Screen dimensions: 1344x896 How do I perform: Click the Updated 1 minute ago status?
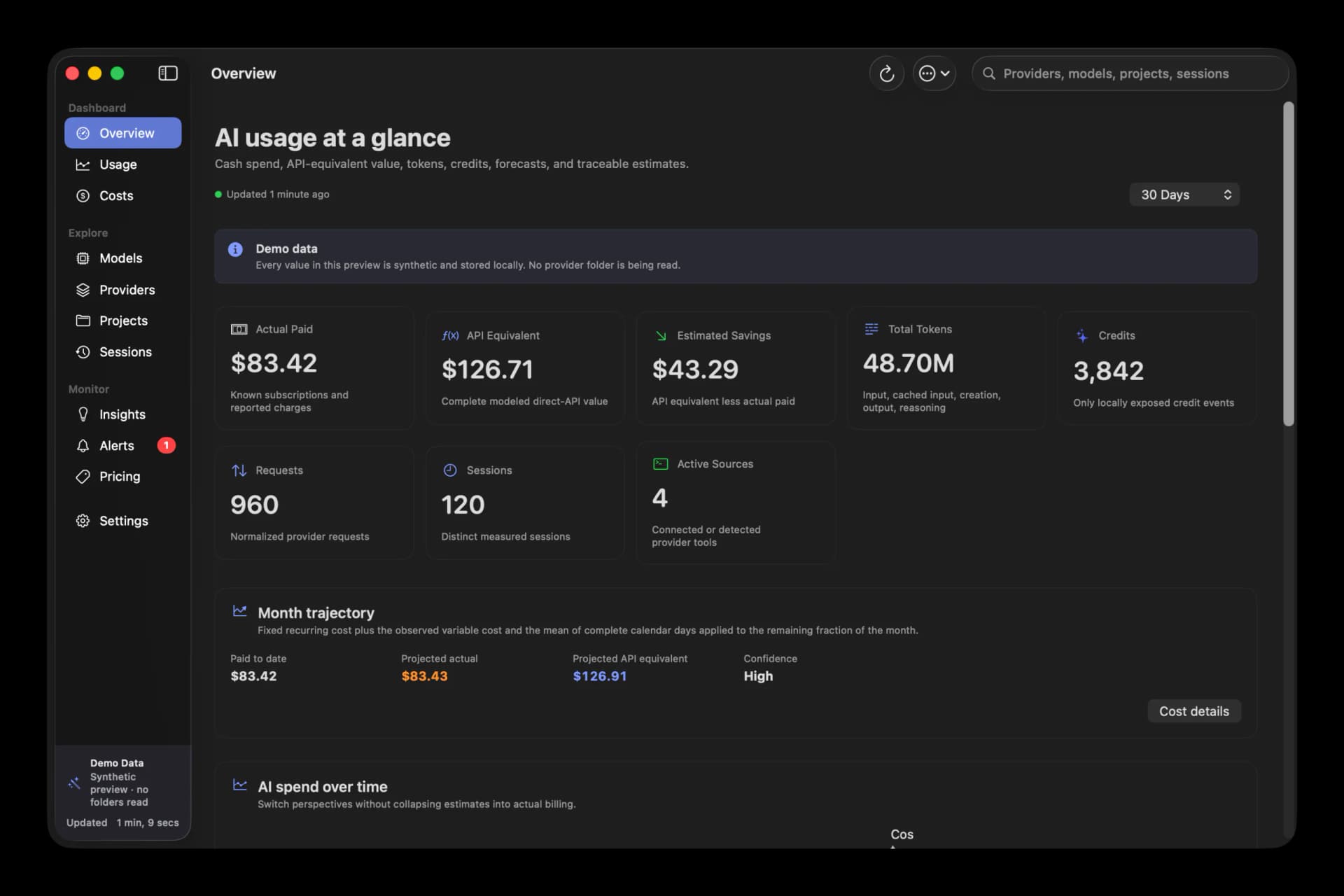[x=272, y=195]
